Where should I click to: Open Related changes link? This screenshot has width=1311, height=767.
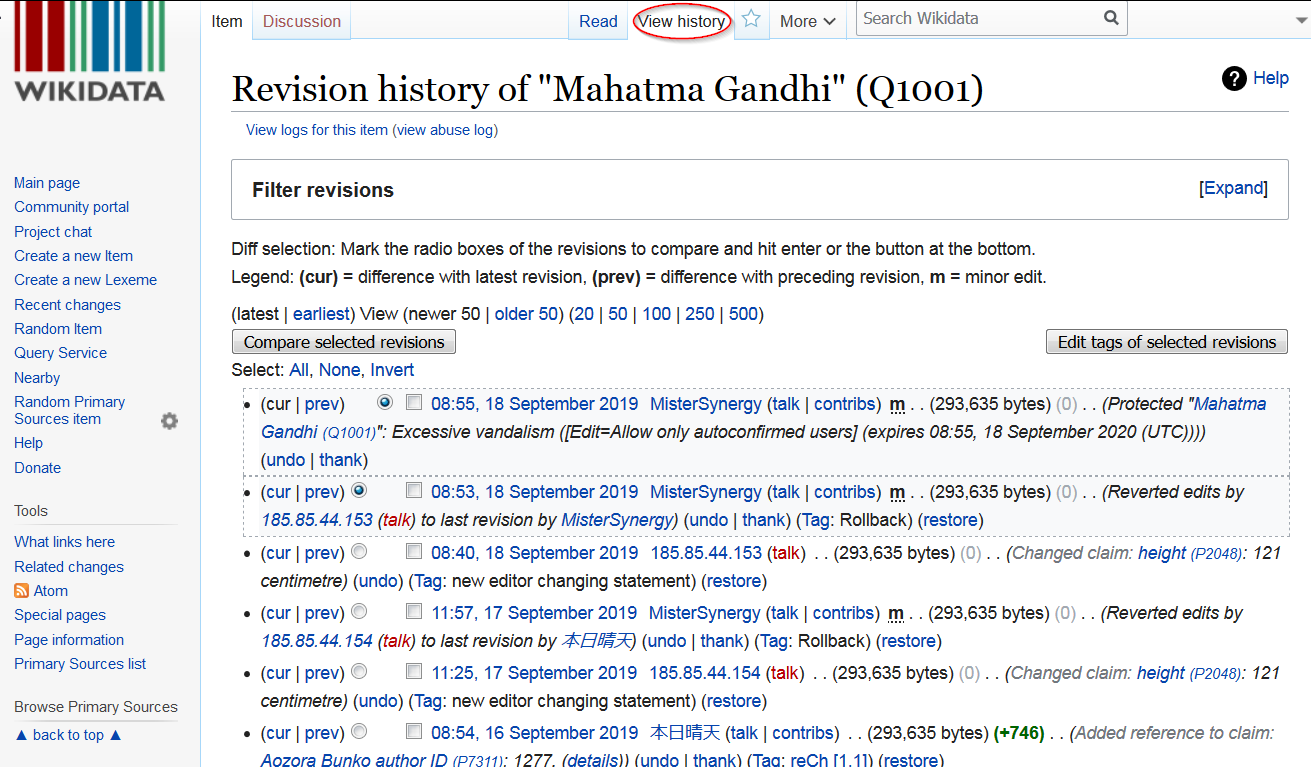coord(69,567)
